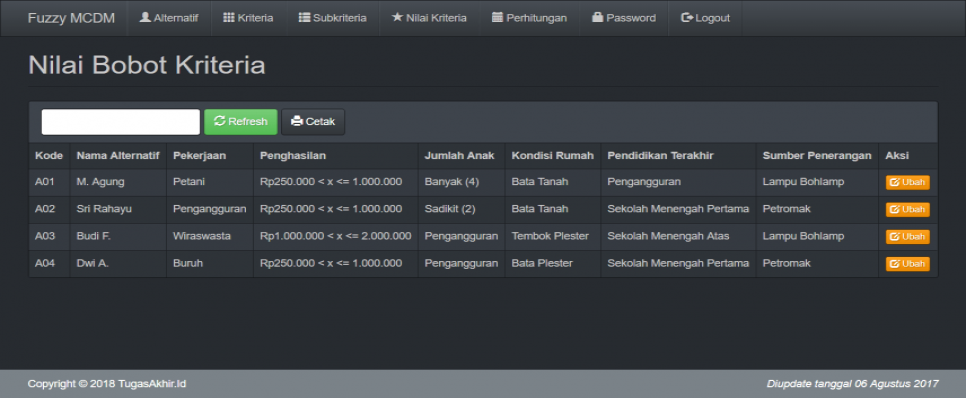Click M. Agung's Lampu Bohlamp cell
966x398 pixels.
coord(818,182)
